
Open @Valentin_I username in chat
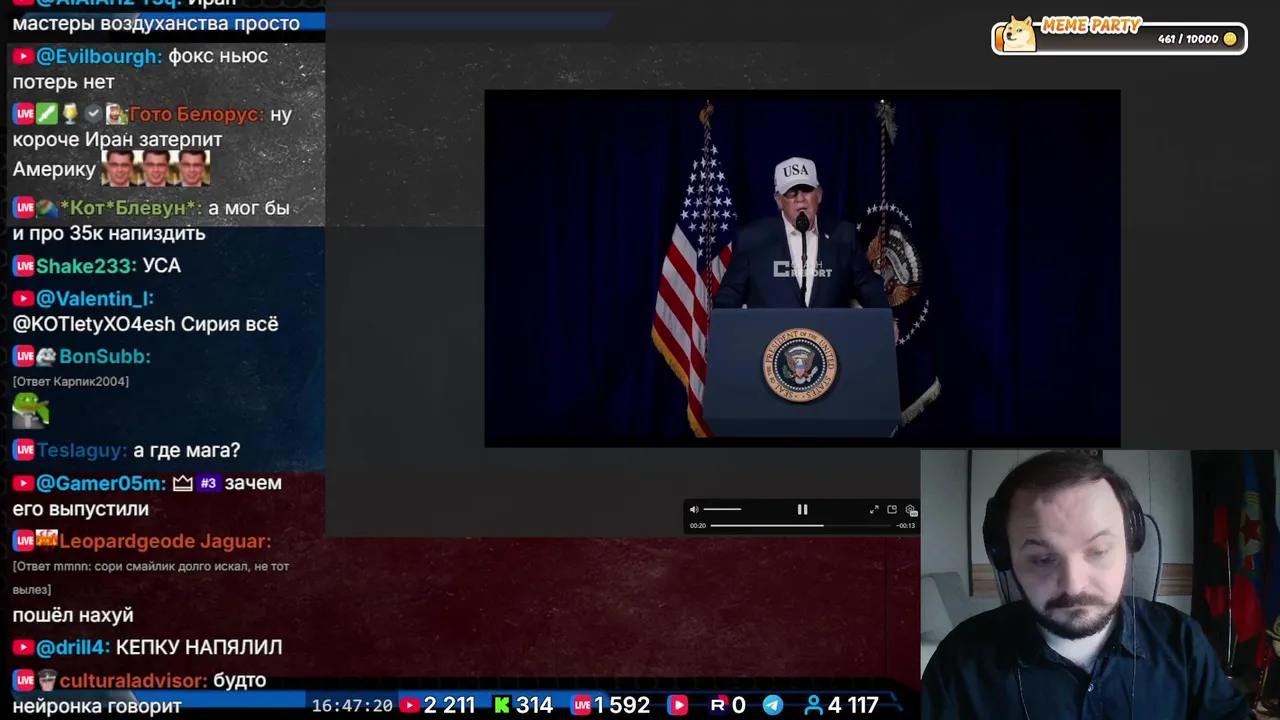[x=95, y=299]
